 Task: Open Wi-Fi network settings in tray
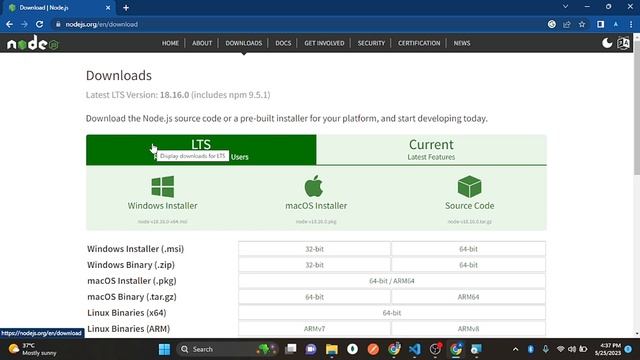(560, 349)
